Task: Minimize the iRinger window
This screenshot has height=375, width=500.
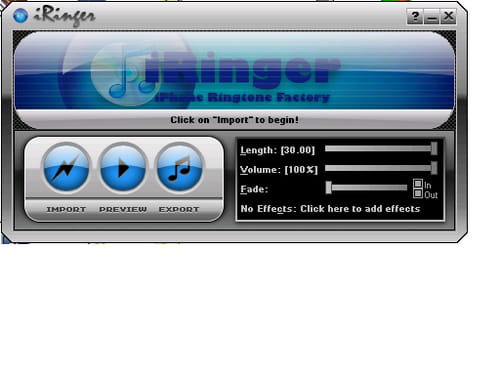Action: 432,16
